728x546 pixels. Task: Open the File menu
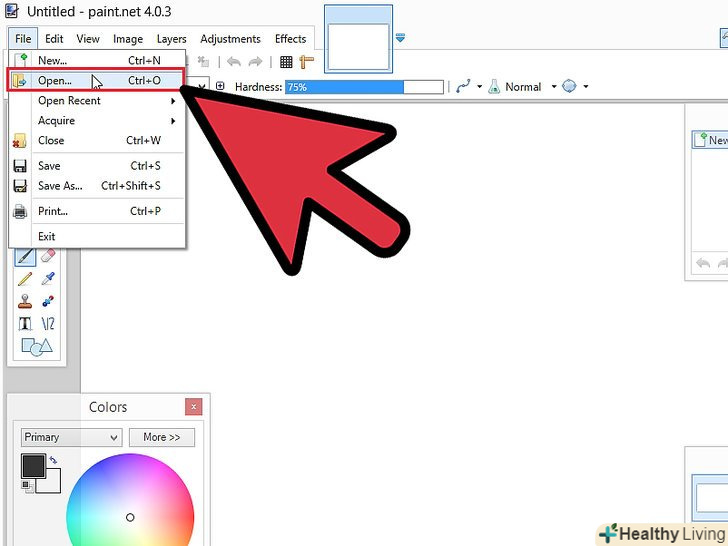coord(23,39)
